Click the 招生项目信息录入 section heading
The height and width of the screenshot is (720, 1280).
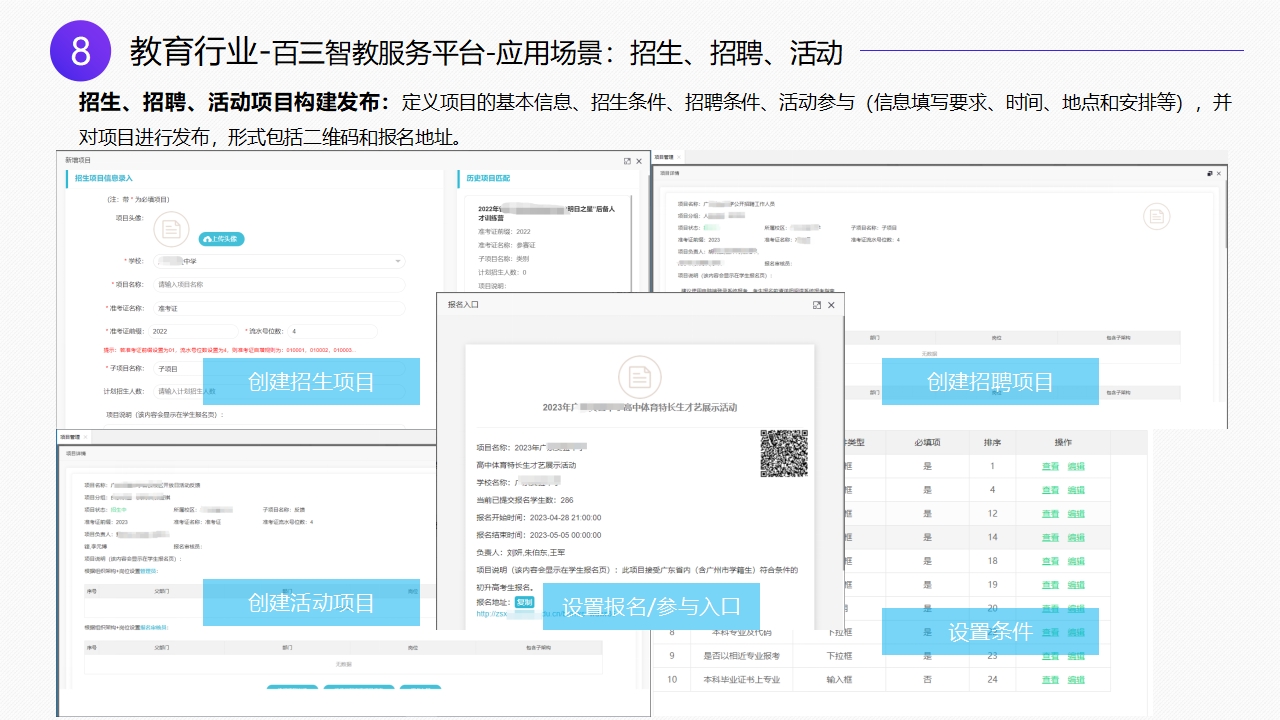tap(104, 178)
